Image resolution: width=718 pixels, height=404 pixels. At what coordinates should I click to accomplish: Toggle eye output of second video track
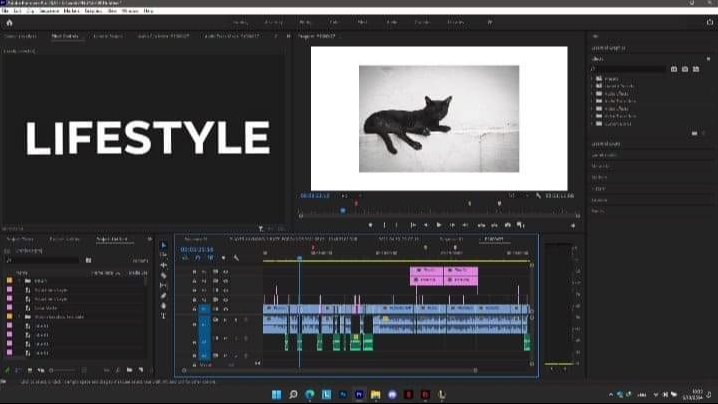click(226, 281)
